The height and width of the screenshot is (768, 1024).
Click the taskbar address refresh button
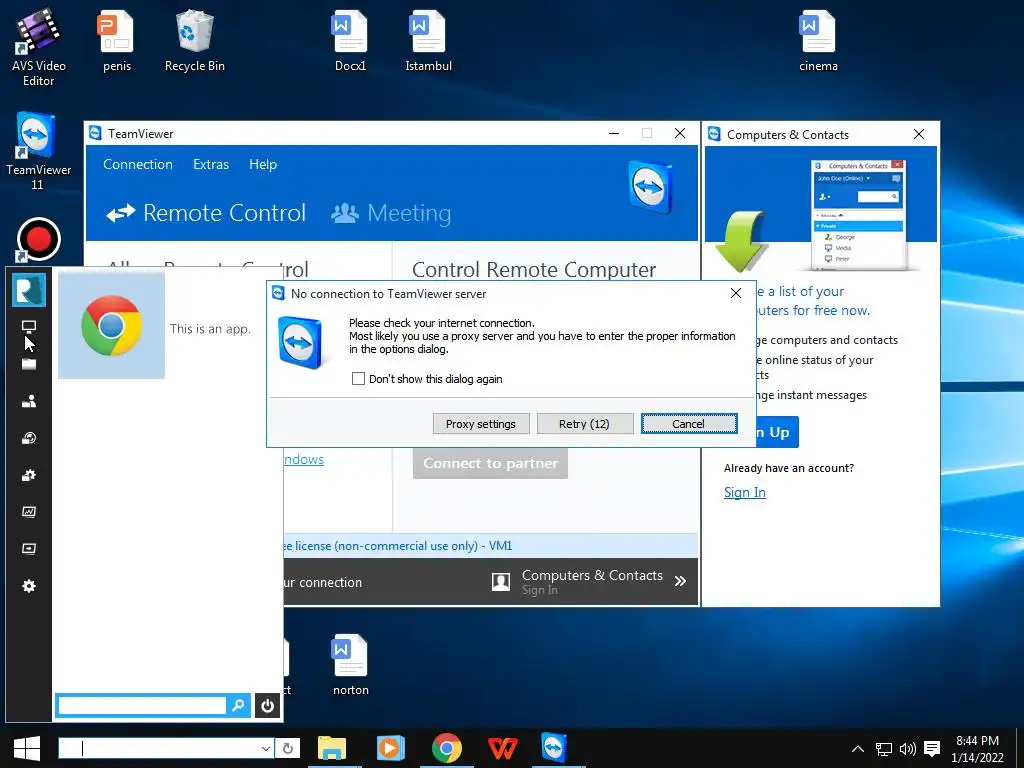[x=287, y=748]
